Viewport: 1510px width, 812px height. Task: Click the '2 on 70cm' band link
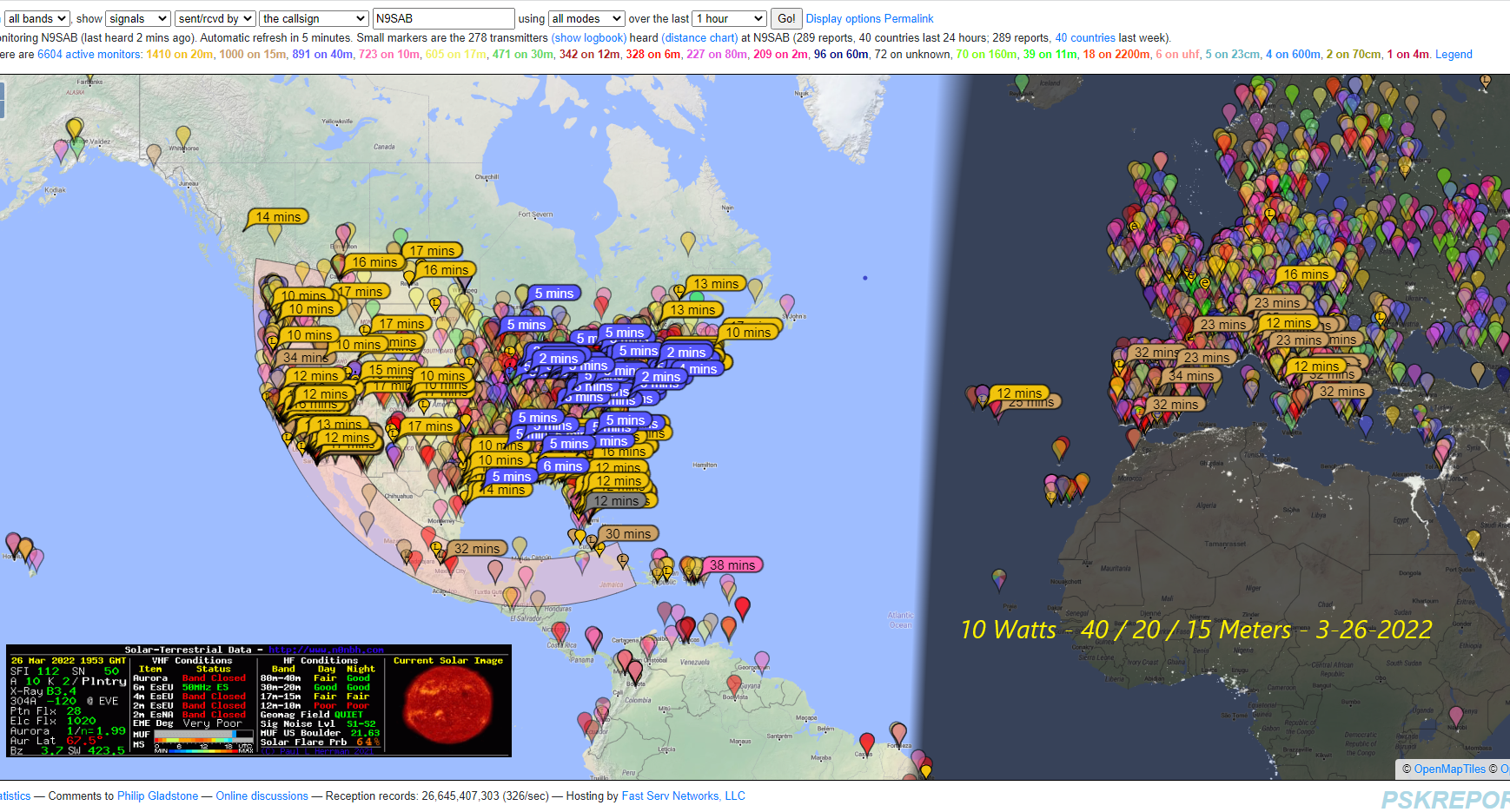(x=1354, y=54)
